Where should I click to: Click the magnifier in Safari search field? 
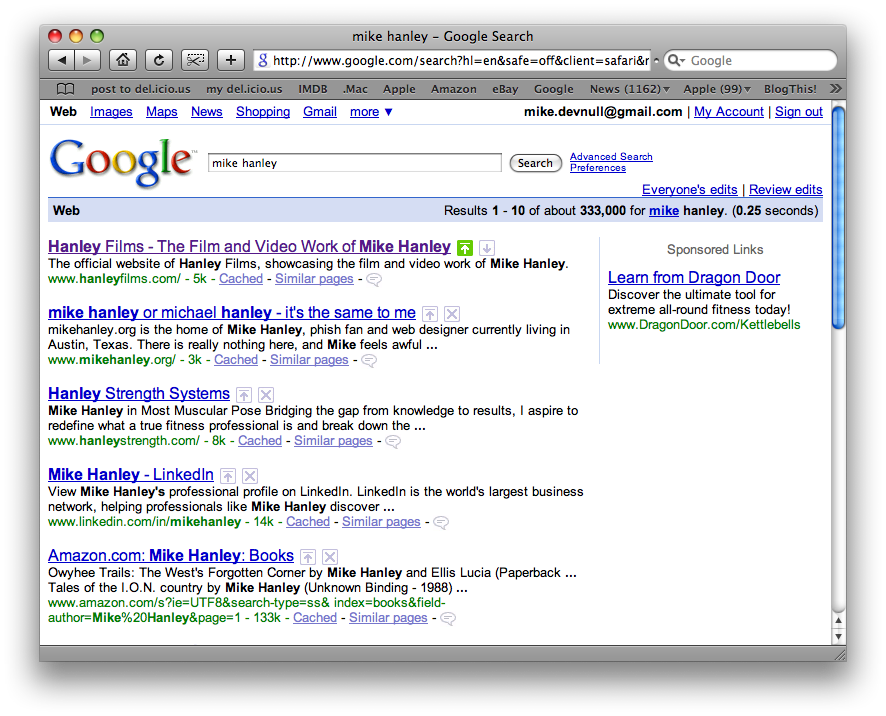[675, 60]
